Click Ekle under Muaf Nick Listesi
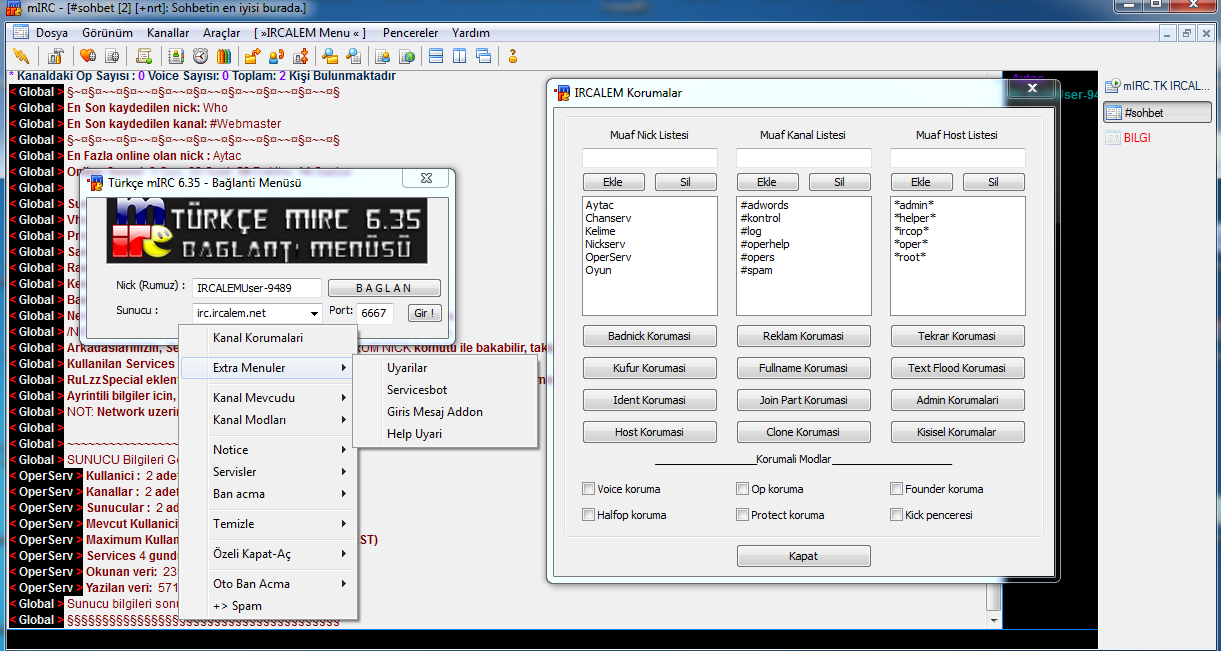 point(613,182)
